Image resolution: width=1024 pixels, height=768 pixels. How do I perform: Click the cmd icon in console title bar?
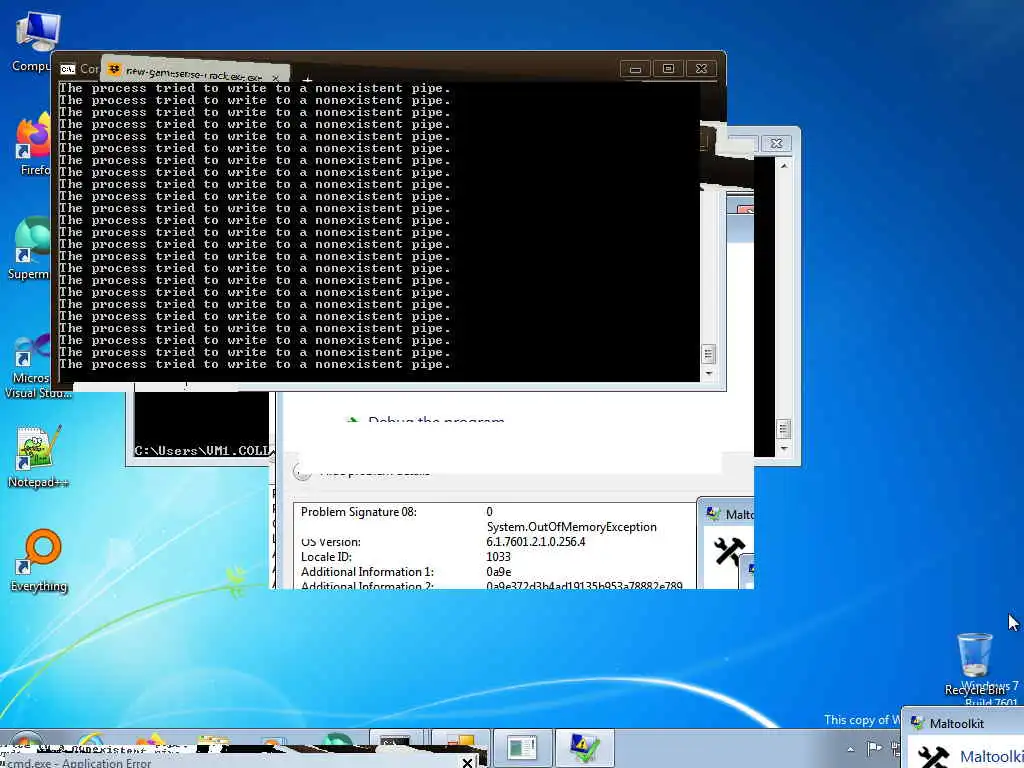pos(67,69)
